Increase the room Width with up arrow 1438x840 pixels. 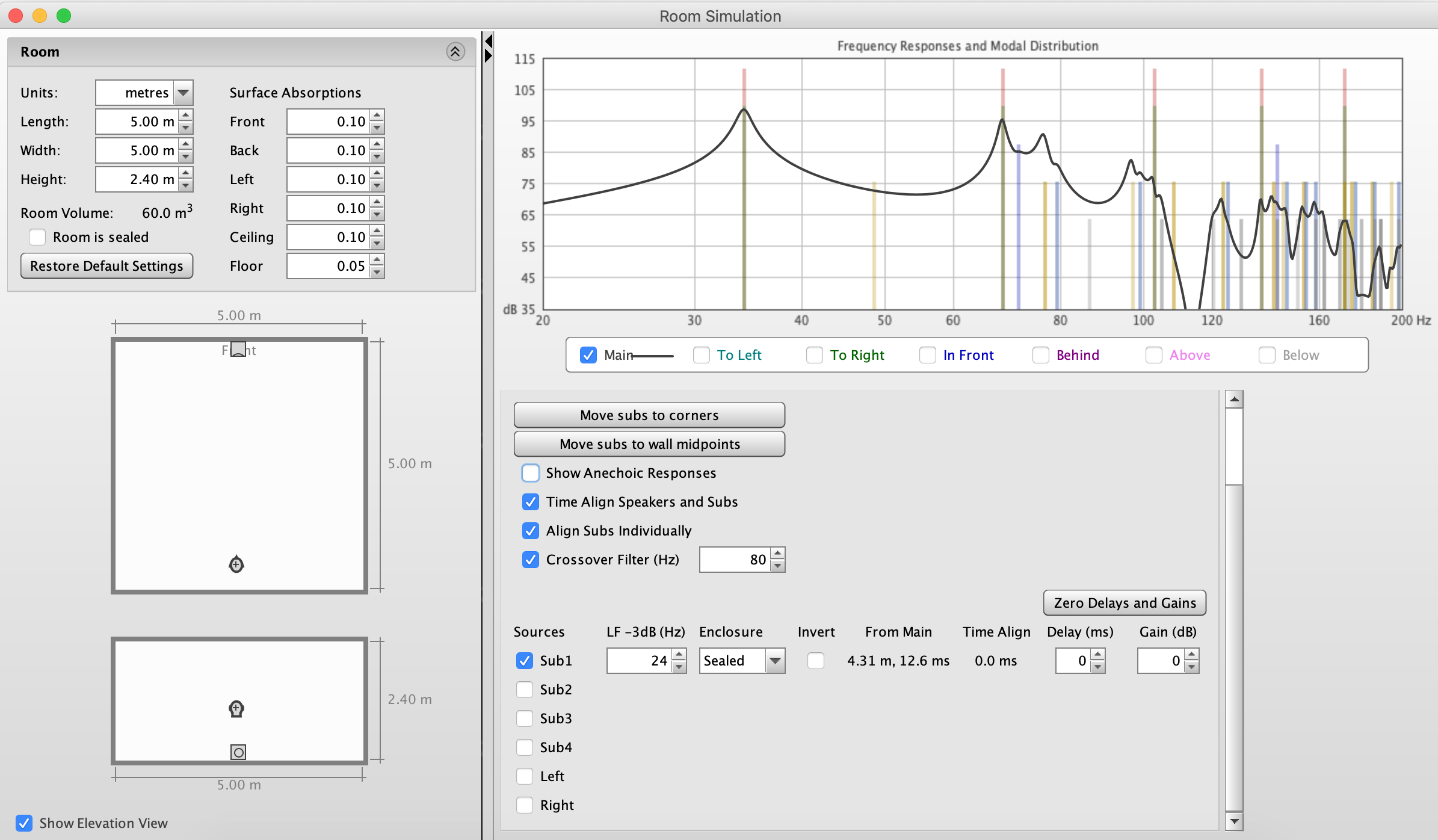tap(186, 144)
